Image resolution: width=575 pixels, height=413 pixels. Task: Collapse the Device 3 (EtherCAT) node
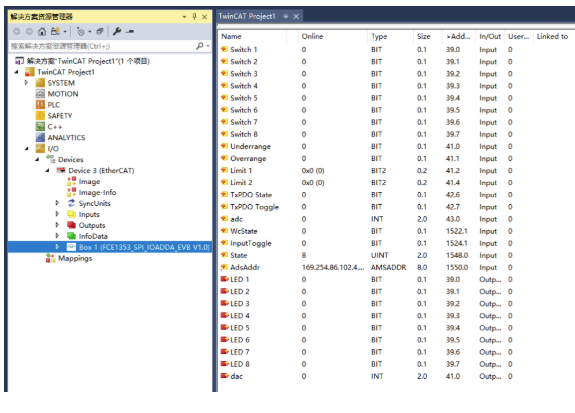pos(47,171)
